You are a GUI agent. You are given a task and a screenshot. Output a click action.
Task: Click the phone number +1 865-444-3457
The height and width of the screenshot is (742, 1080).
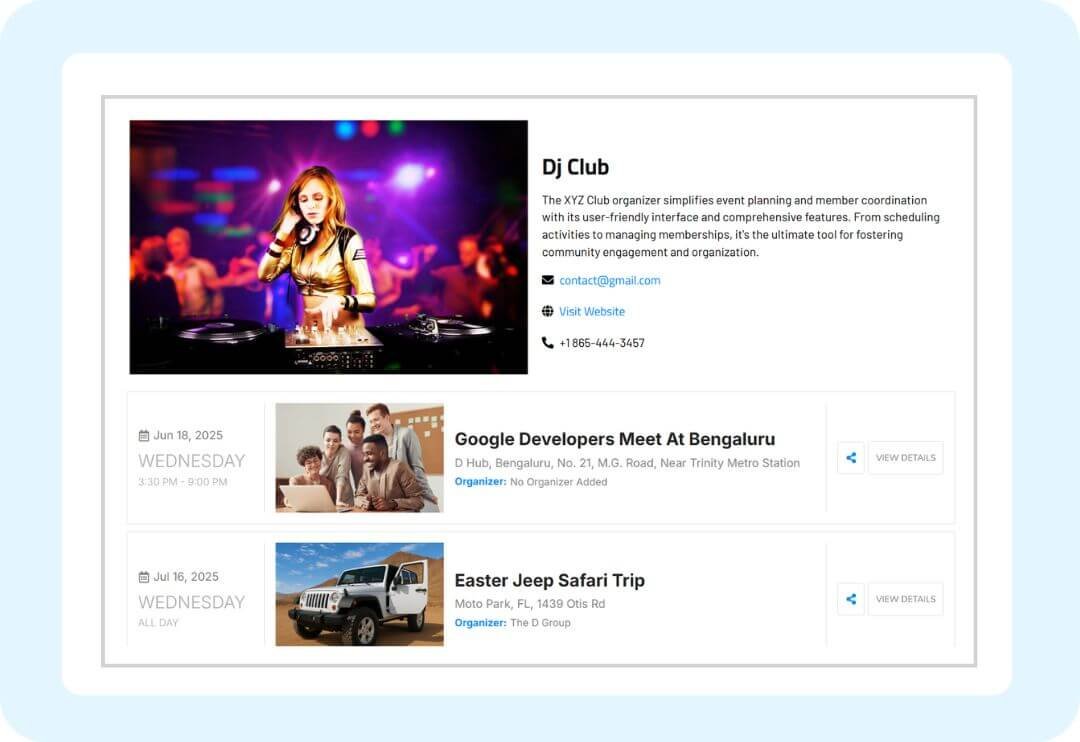tap(601, 343)
